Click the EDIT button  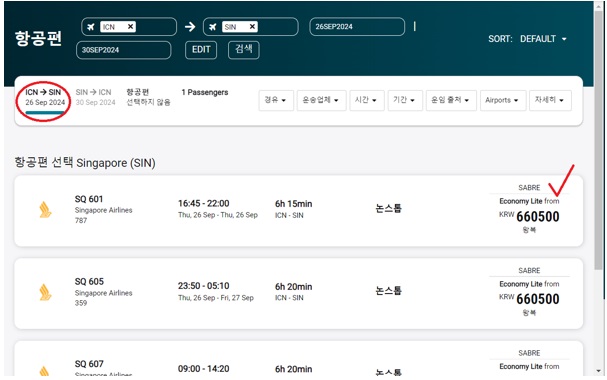(x=201, y=50)
